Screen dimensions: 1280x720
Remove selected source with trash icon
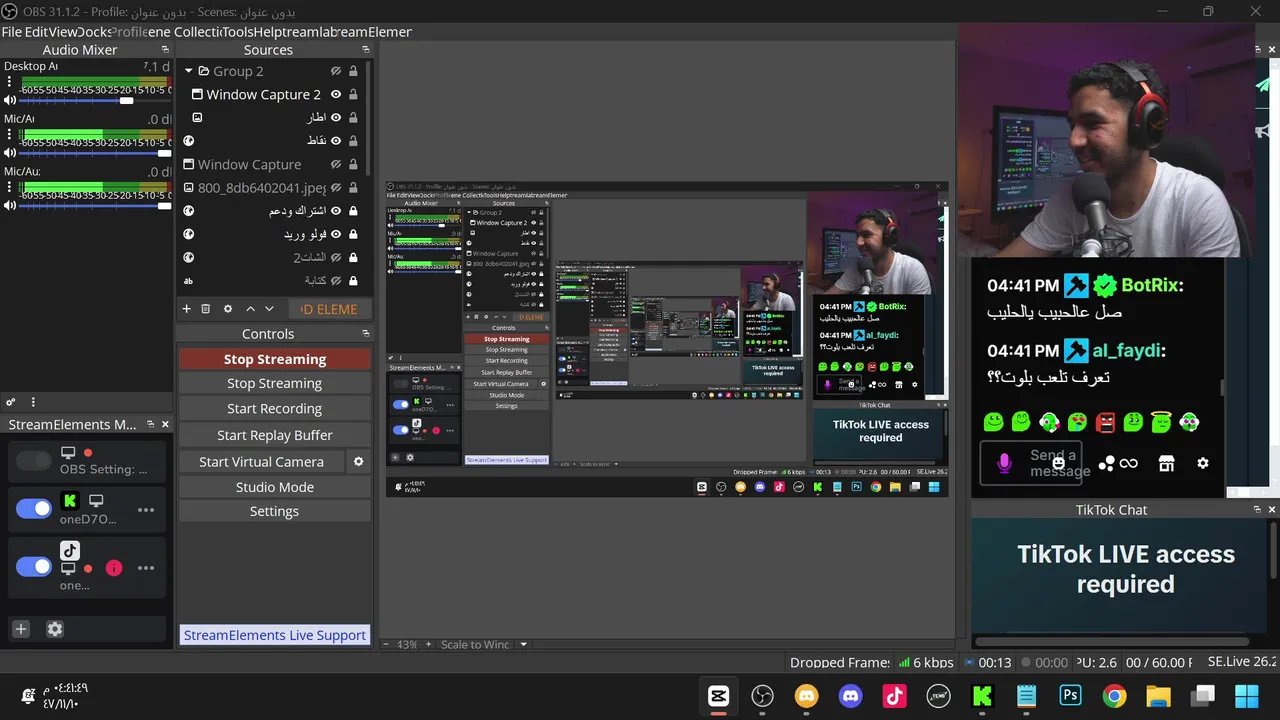pyautogui.click(x=206, y=309)
